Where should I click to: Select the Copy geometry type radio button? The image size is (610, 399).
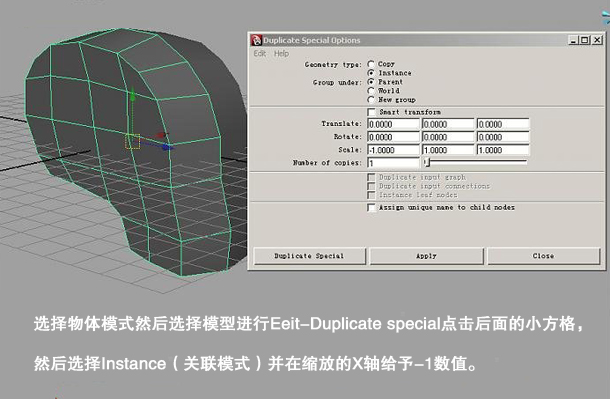tap(371, 64)
